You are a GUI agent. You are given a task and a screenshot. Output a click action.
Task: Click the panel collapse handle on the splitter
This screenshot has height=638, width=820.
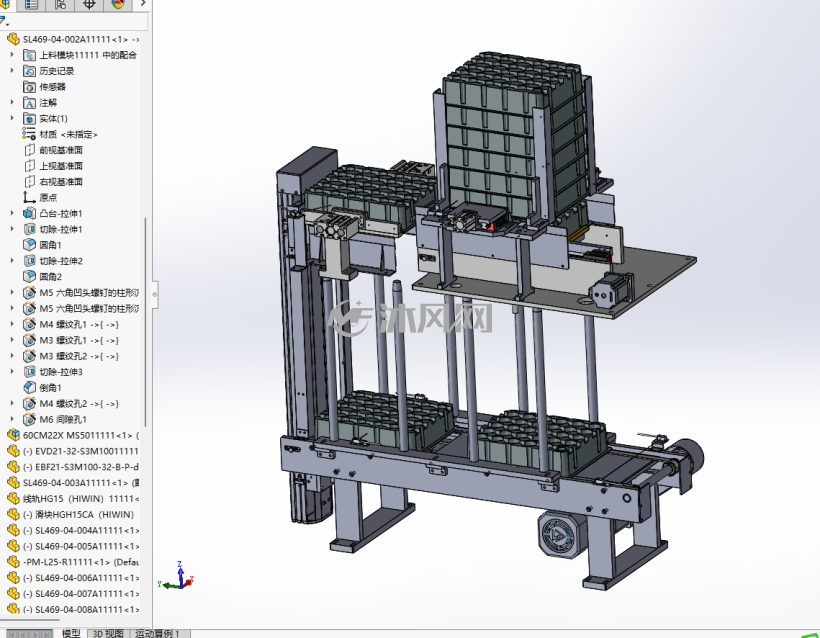click(155, 294)
